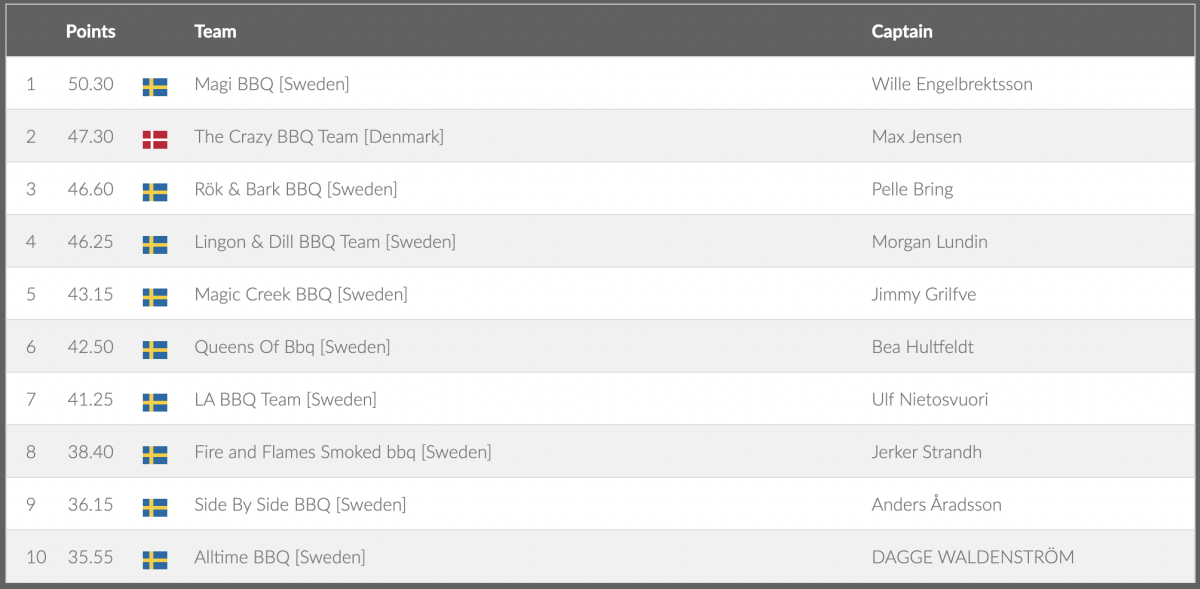Click the flag next to Queens Of Bbq
Screen dimensions: 1200x589
tap(155, 349)
